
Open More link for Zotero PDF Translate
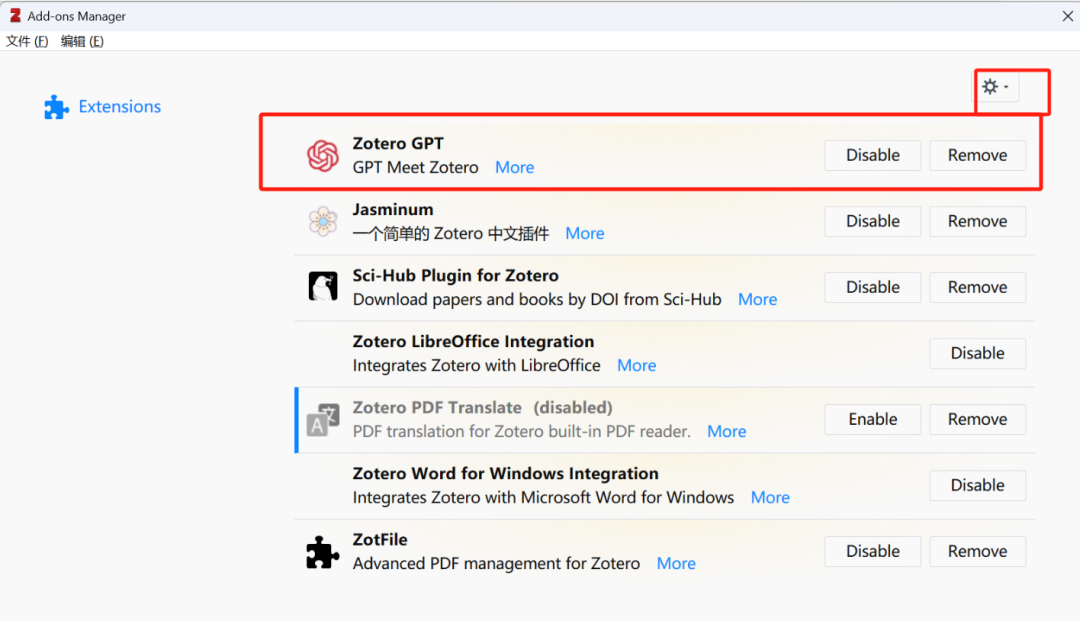(727, 432)
